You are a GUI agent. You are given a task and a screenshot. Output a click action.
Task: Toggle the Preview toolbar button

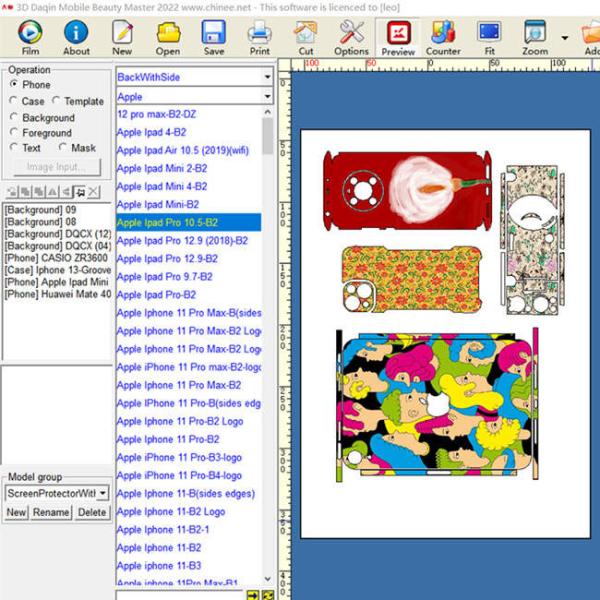(398, 37)
